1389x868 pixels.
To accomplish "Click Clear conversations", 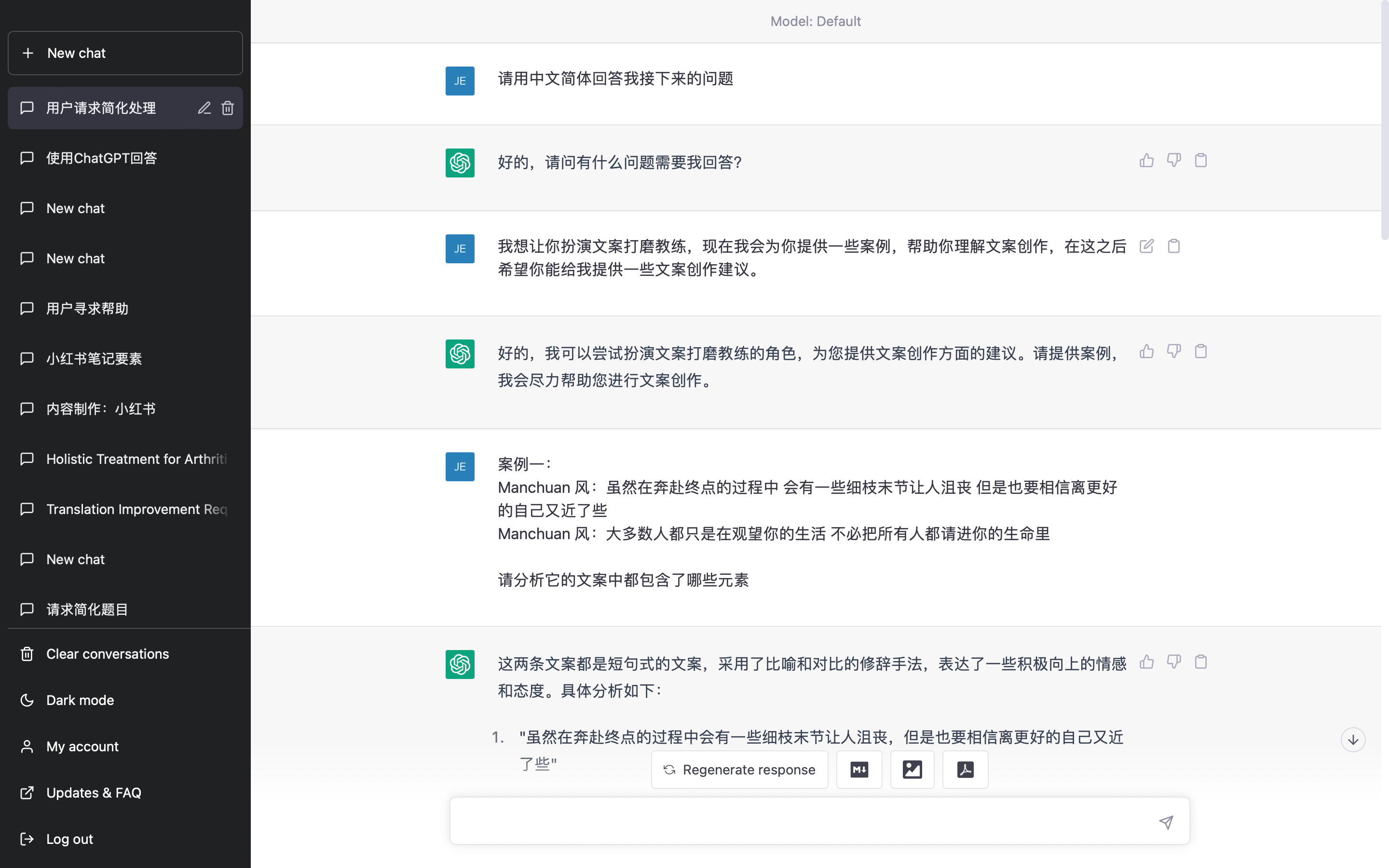I will tap(125, 654).
